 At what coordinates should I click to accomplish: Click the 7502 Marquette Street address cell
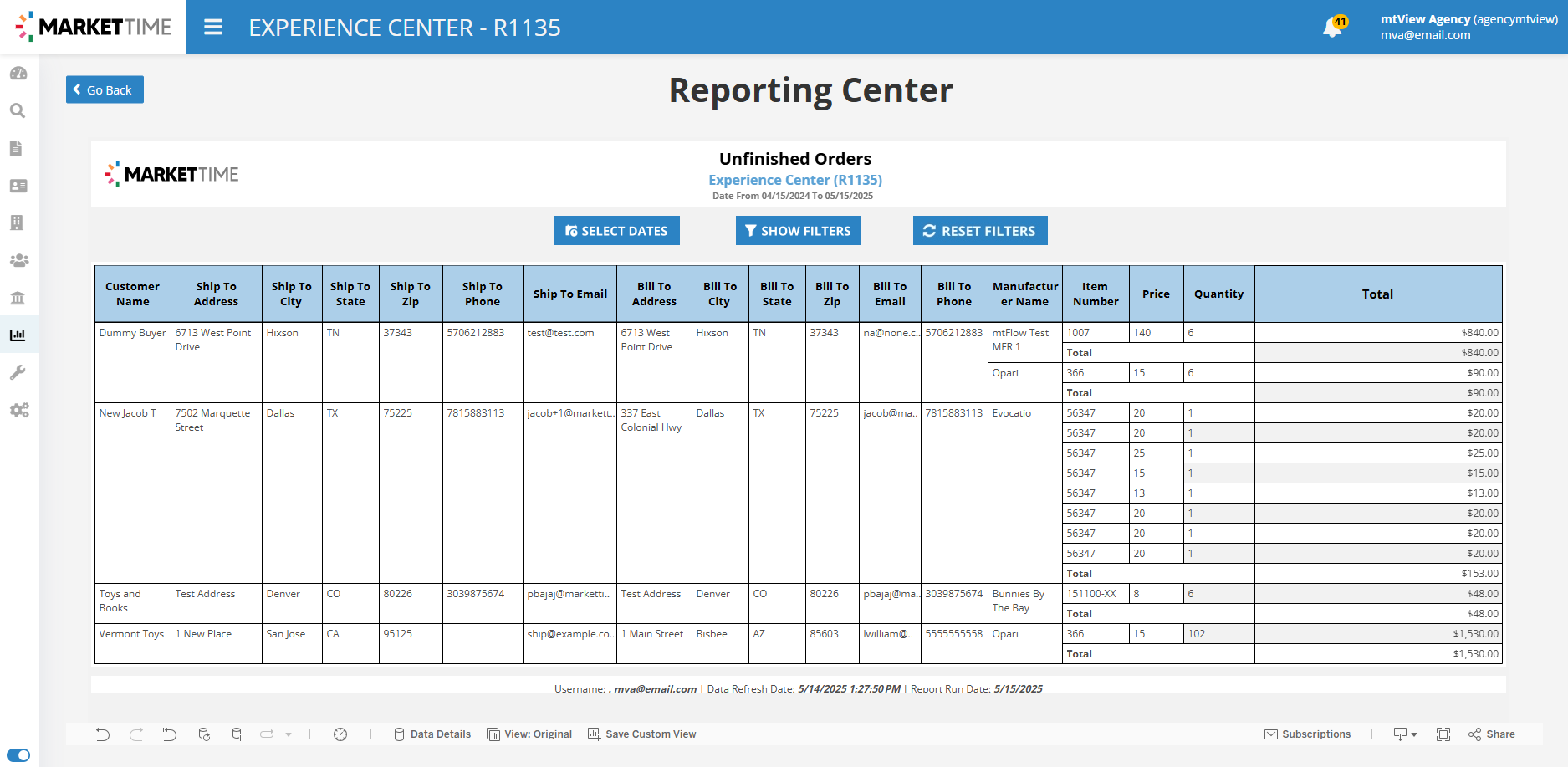tap(217, 493)
